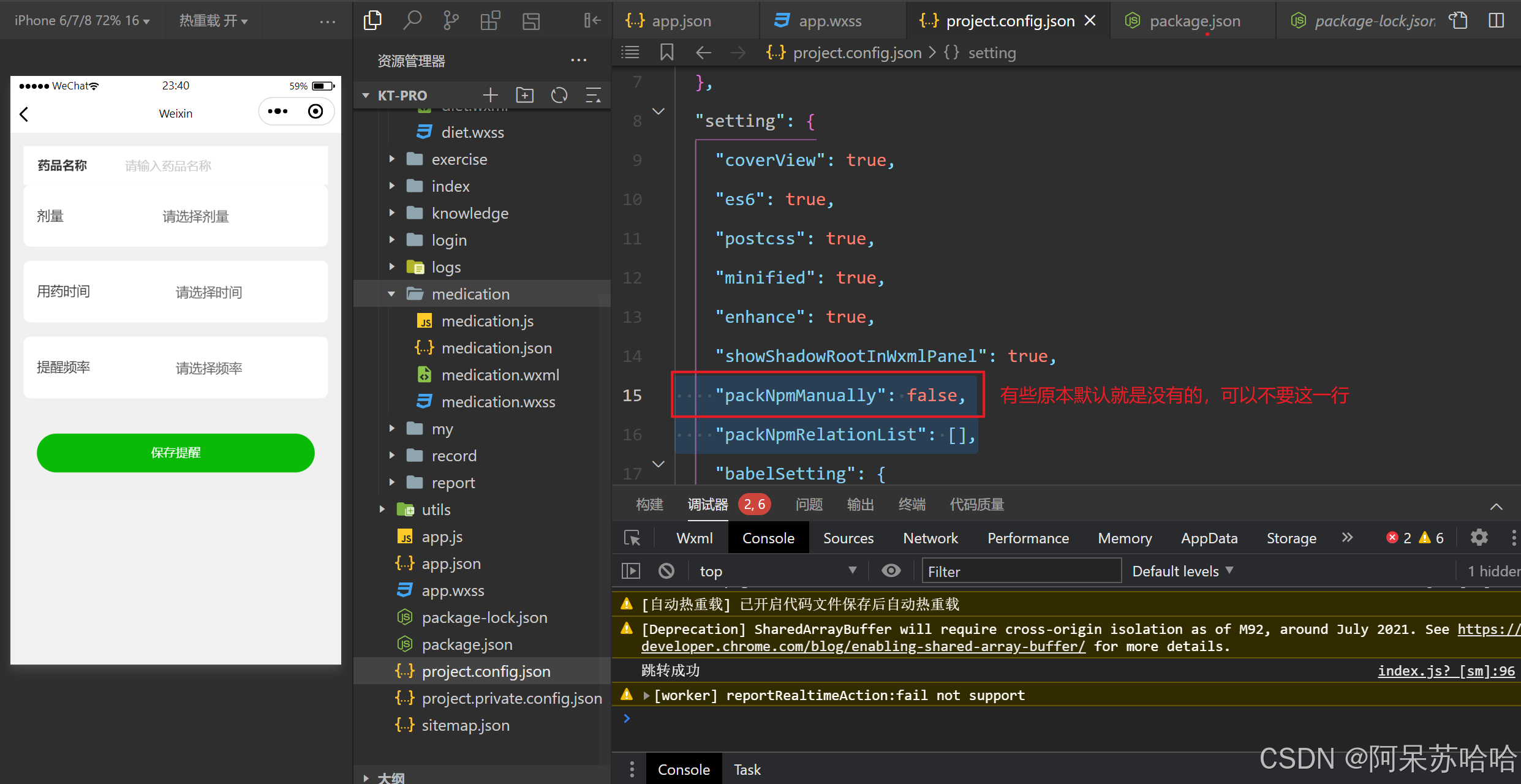
Task: Open the index.js:96 console source link
Action: pos(1446,671)
